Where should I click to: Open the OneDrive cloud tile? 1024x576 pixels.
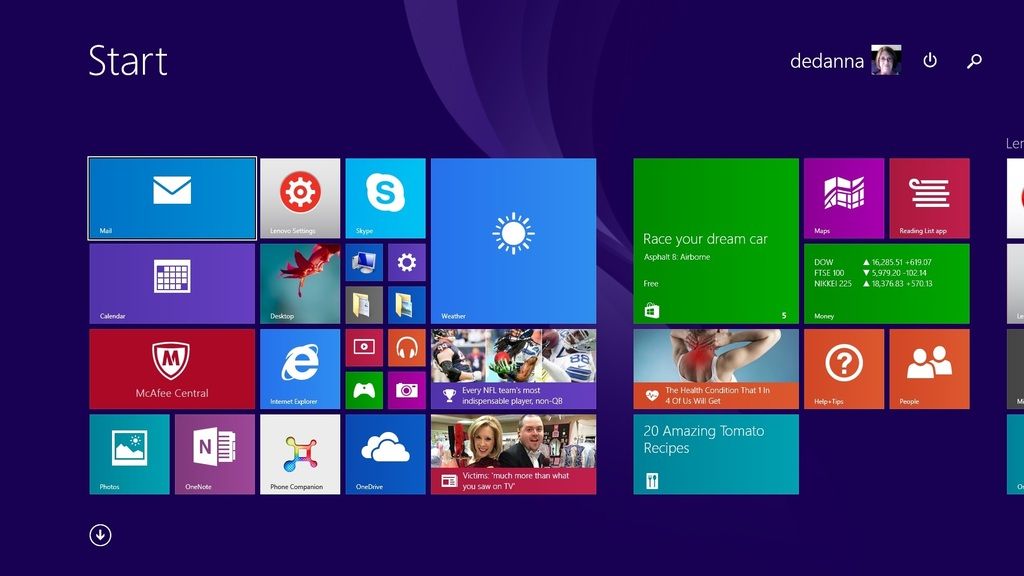386,454
